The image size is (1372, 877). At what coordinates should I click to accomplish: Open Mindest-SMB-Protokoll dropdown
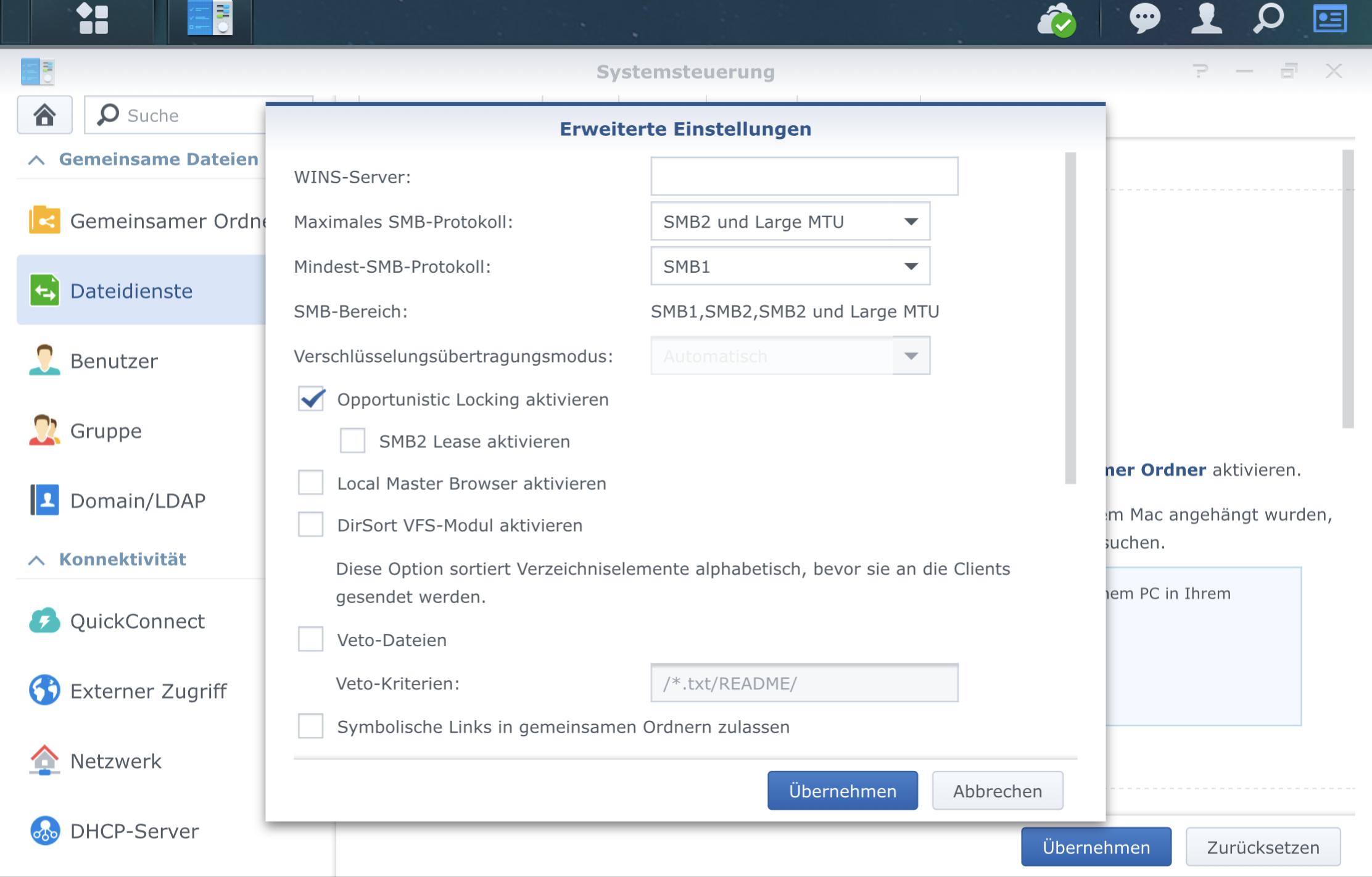point(790,267)
